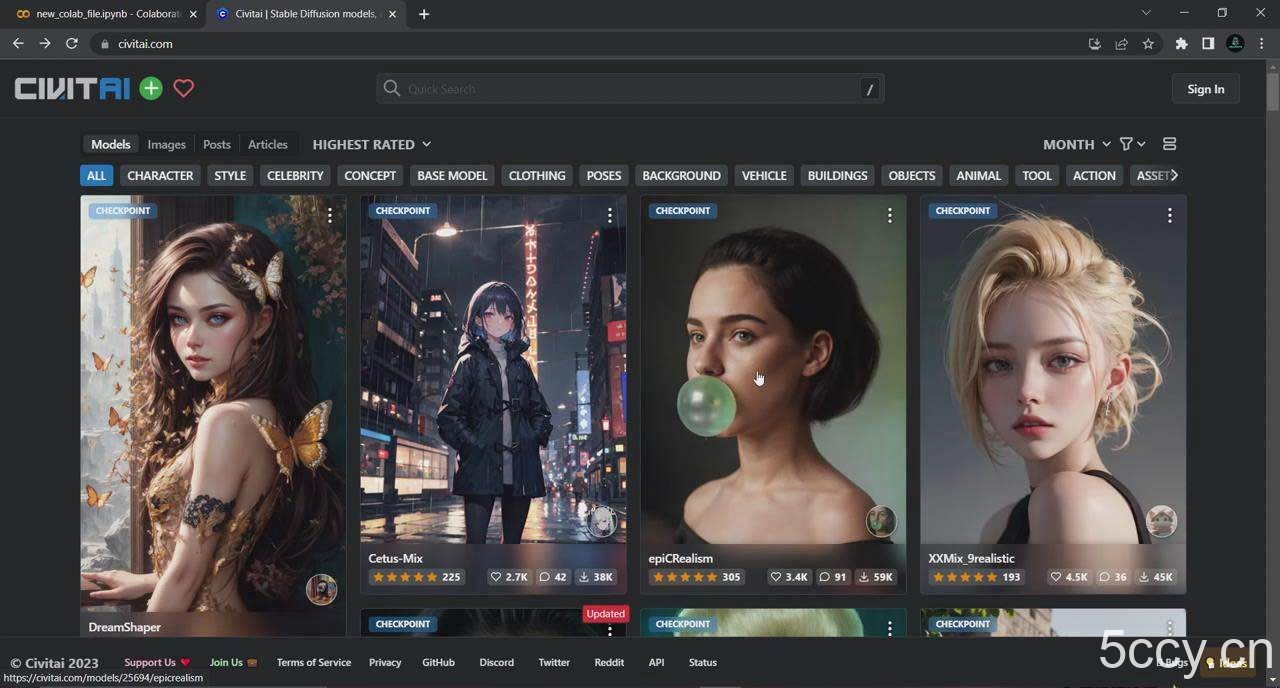Toggle the CLOTHING category filter
The height and width of the screenshot is (688, 1280).
537,175
